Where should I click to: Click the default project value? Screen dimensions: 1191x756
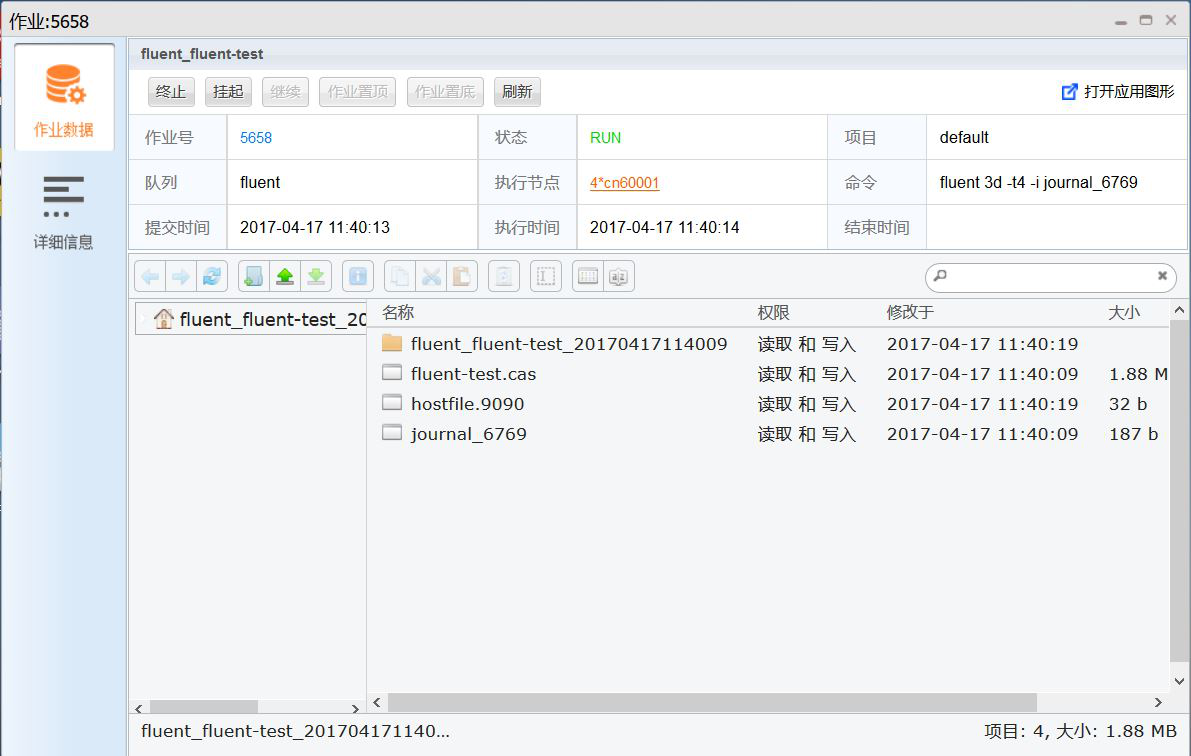(x=964, y=138)
